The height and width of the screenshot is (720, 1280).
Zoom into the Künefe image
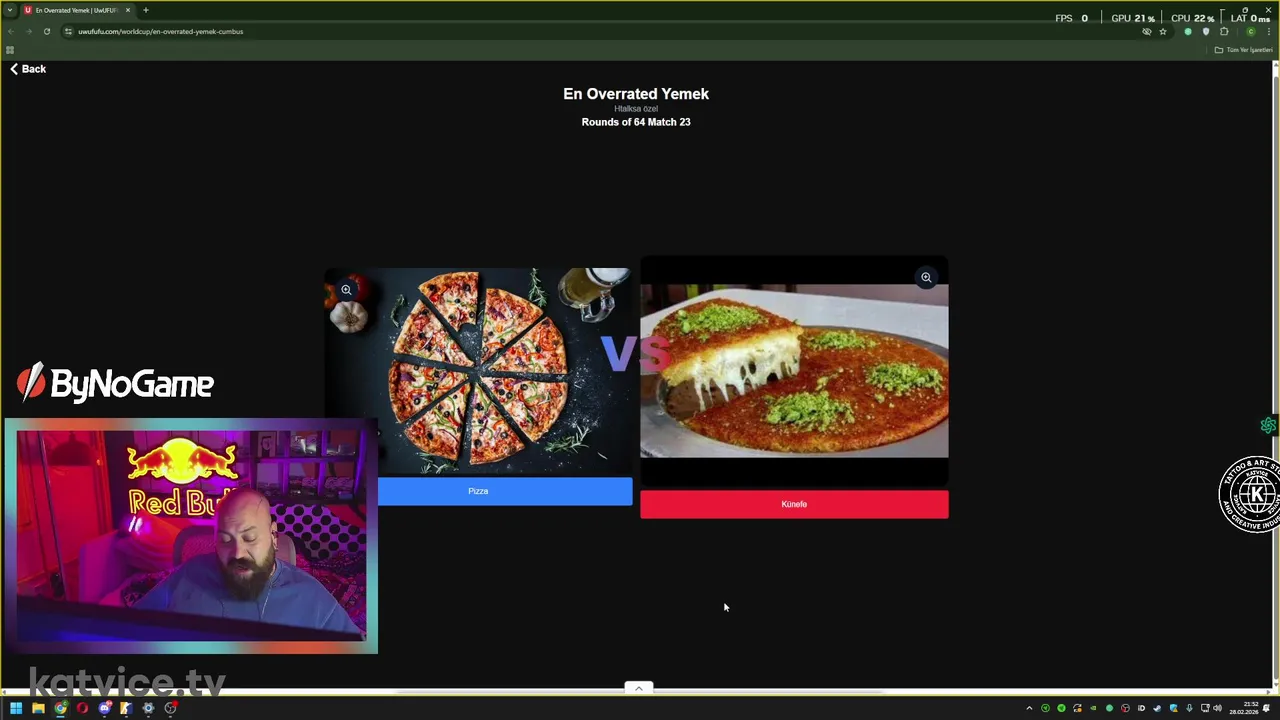(926, 277)
